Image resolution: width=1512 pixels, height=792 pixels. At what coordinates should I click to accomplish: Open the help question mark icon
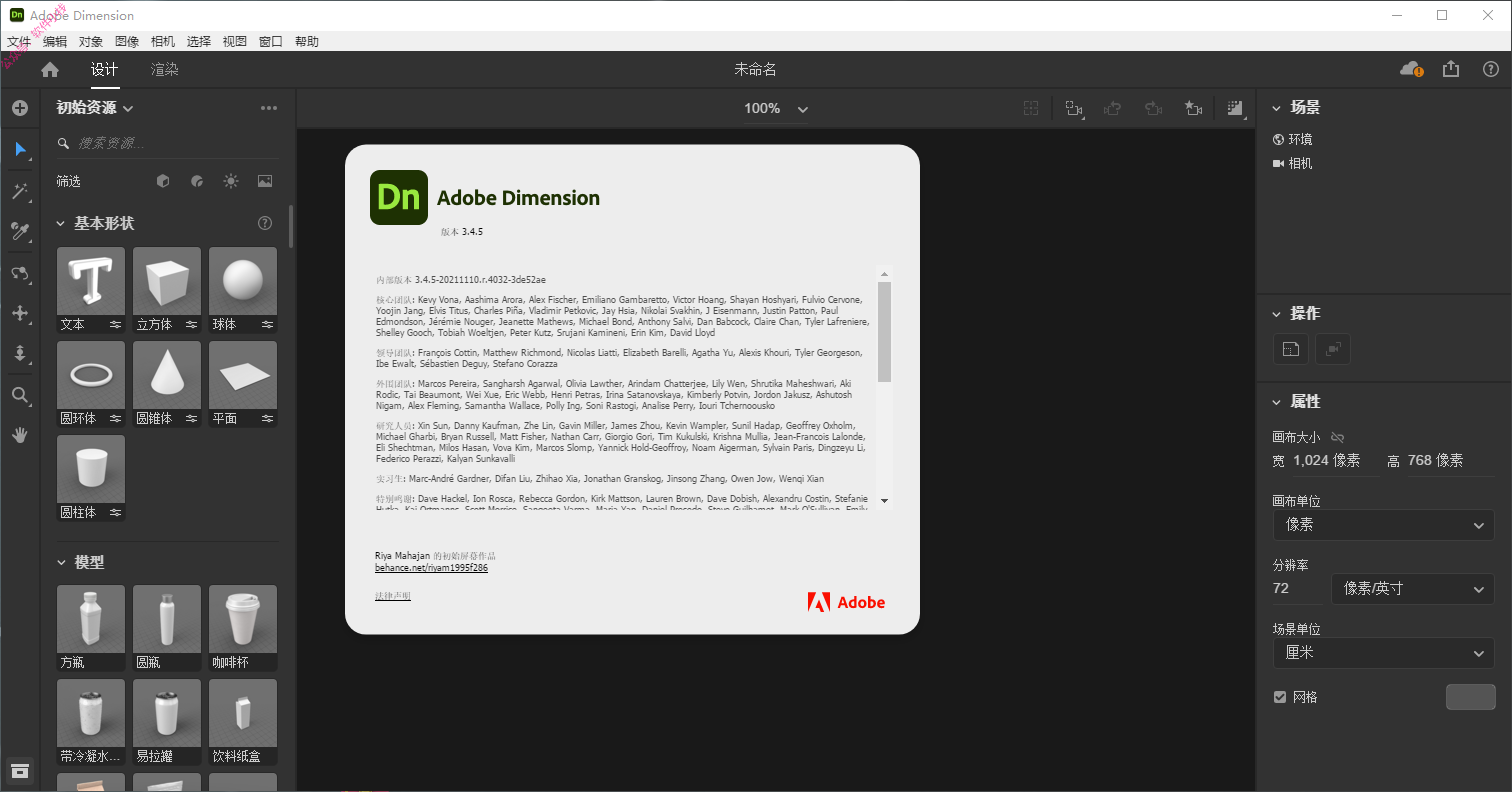tap(1491, 69)
